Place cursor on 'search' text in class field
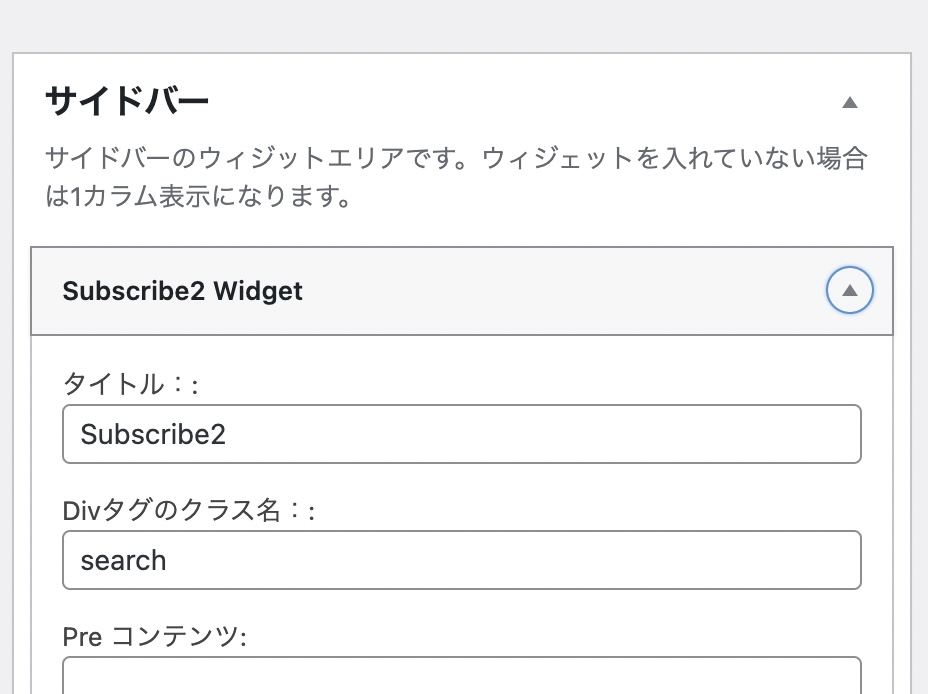The width and height of the screenshot is (928, 694). tap(123, 560)
